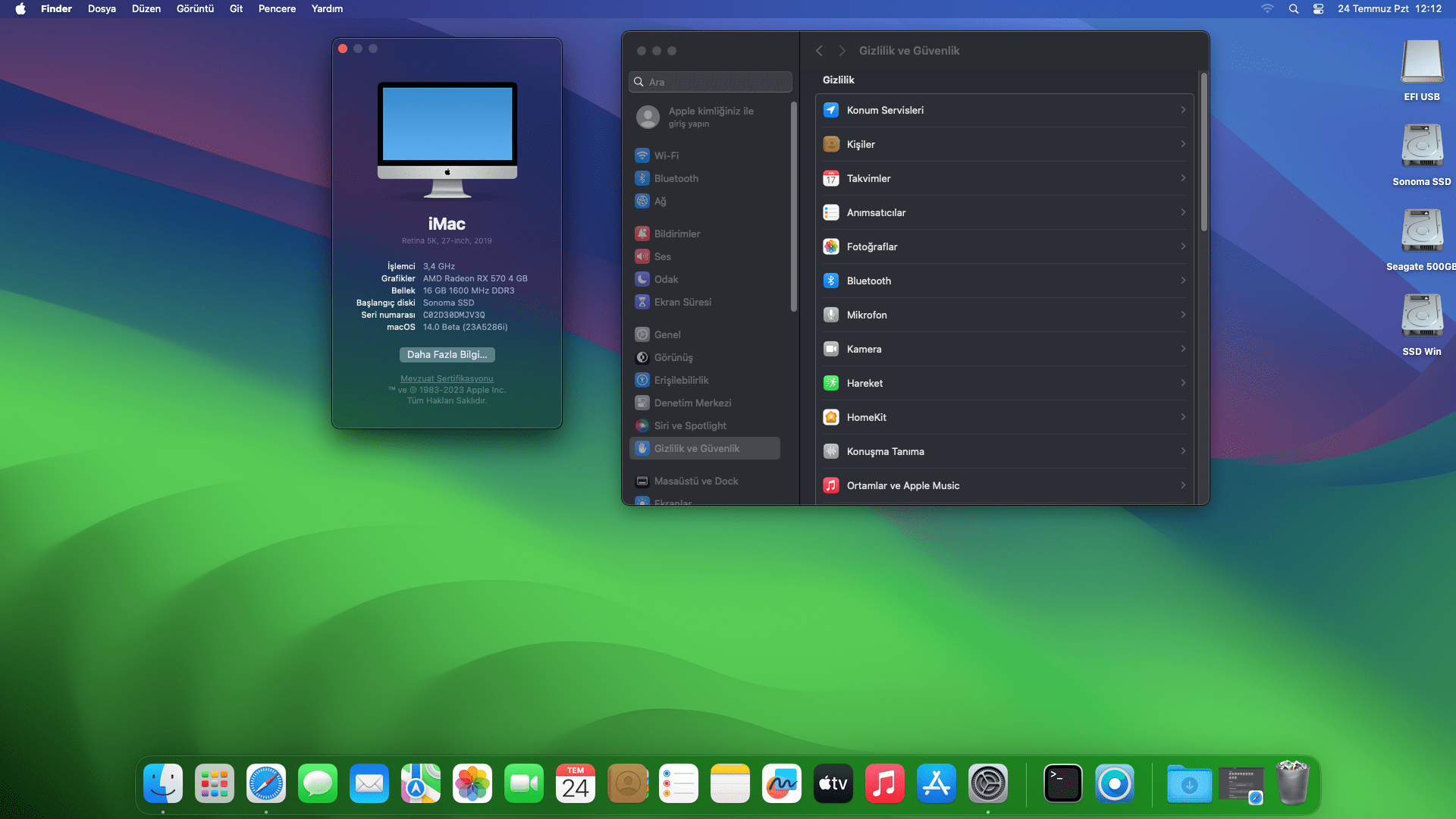Click Fotoğraflar icon in privacy list
The image size is (1456, 819).
click(x=831, y=246)
